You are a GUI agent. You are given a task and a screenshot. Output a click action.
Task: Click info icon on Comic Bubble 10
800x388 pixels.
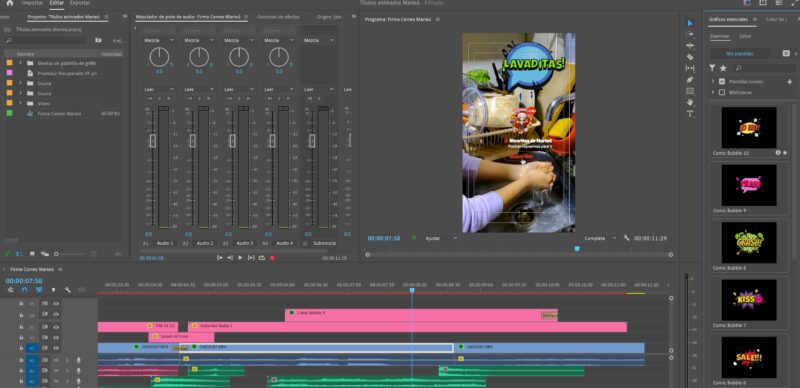[x=778, y=152]
